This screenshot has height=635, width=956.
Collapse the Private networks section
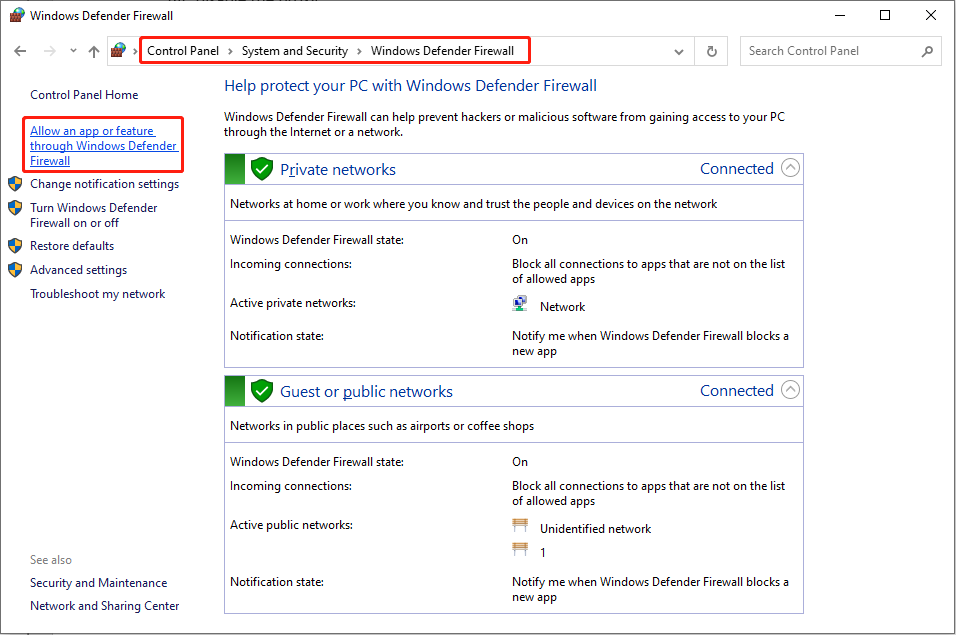(790, 168)
